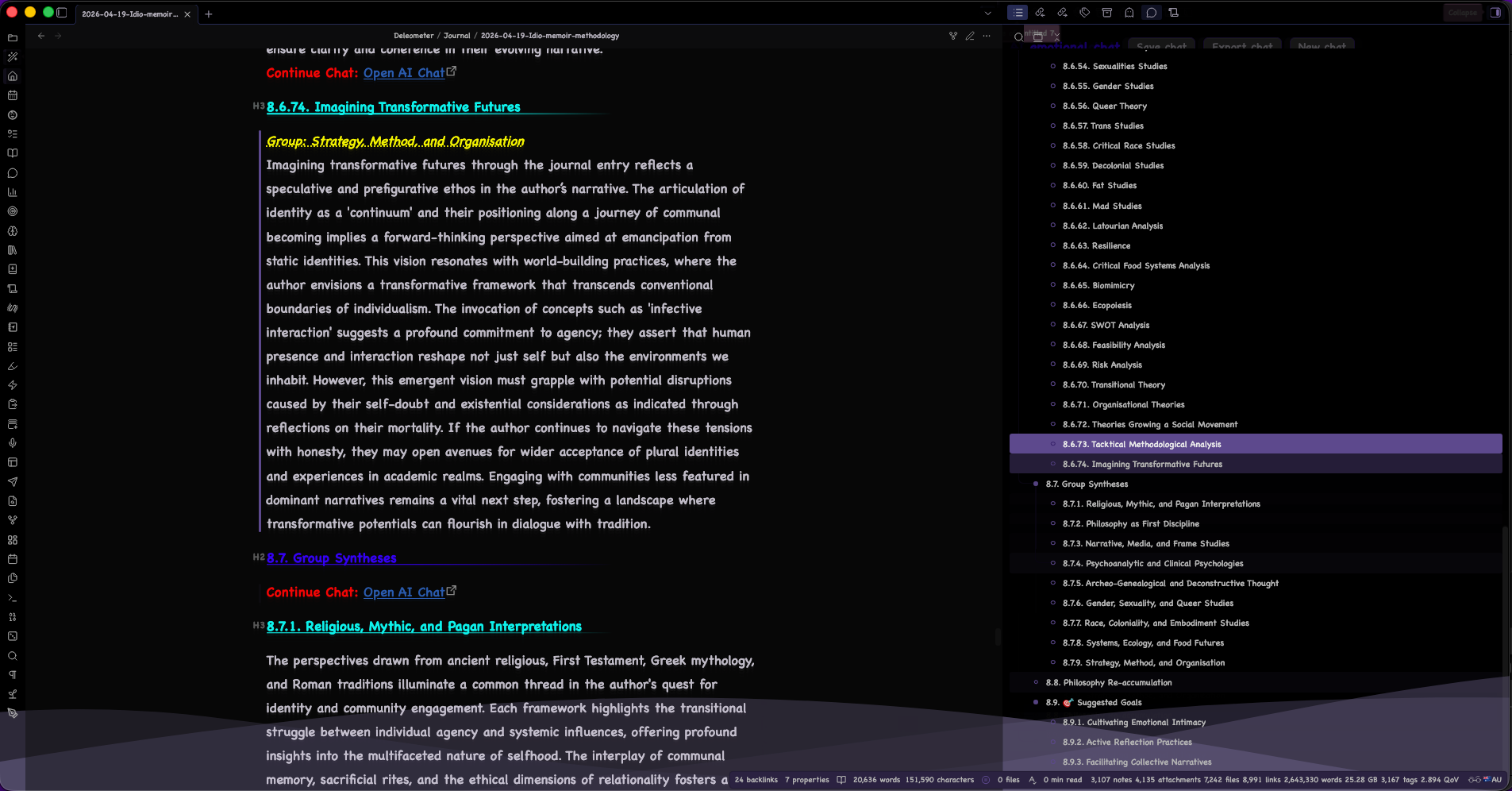This screenshot has width=1512, height=791.
Task: Click the magic wand icon in left ribbon
Action: [x=13, y=57]
